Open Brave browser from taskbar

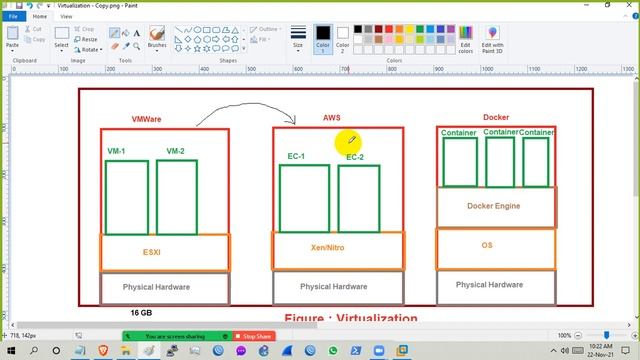click(103, 350)
